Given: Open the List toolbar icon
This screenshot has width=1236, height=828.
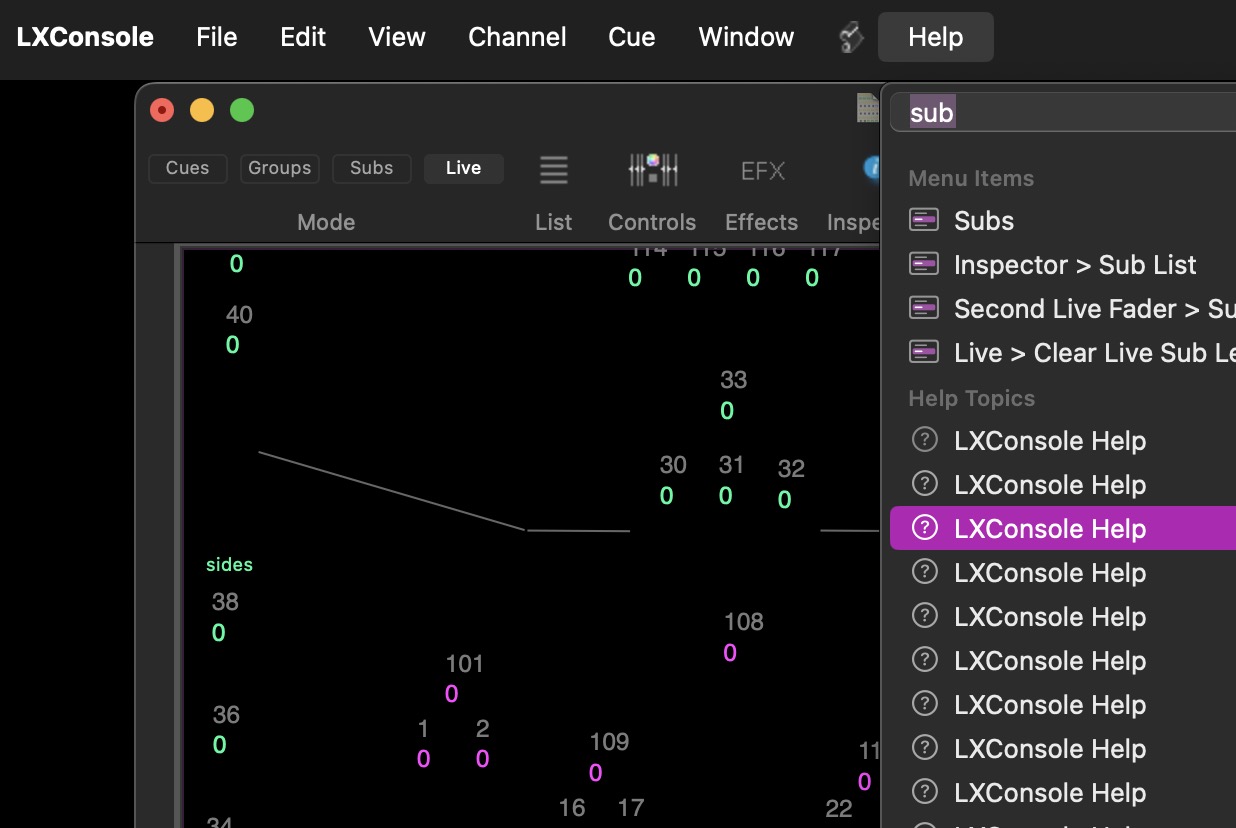Looking at the screenshot, I should pyautogui.click(x=553, y=169).
